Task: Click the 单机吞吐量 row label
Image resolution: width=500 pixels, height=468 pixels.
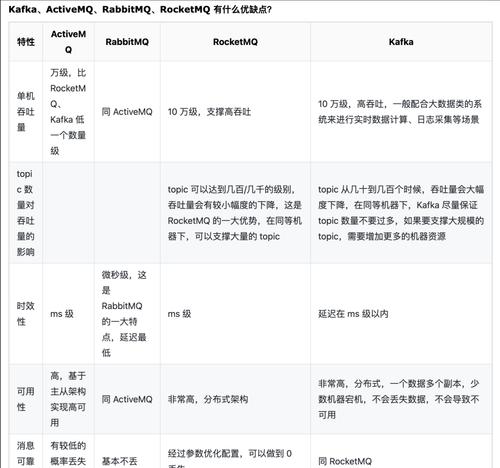Action: [x=26, y=112]
